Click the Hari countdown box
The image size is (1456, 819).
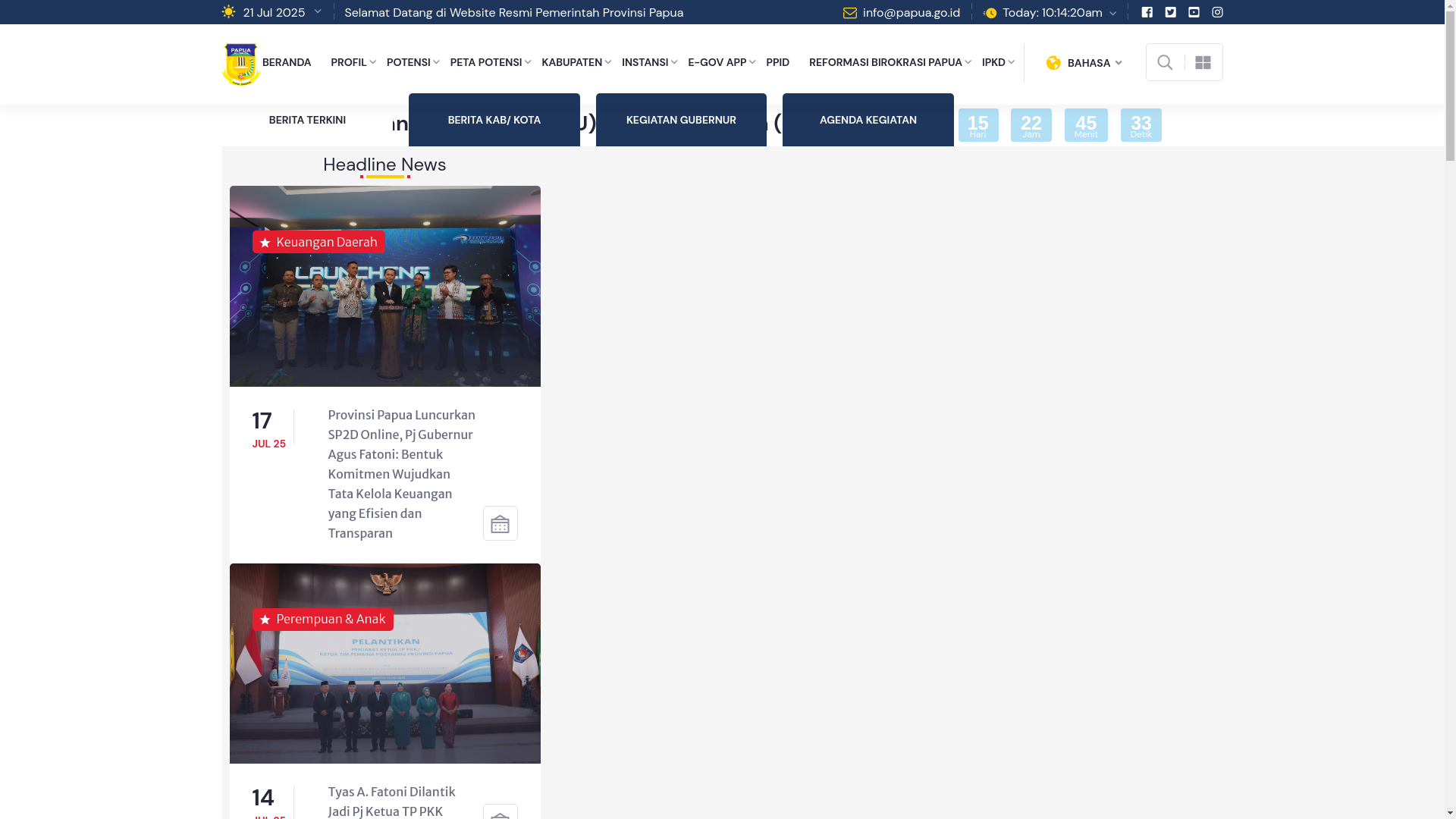click(978, 125)
